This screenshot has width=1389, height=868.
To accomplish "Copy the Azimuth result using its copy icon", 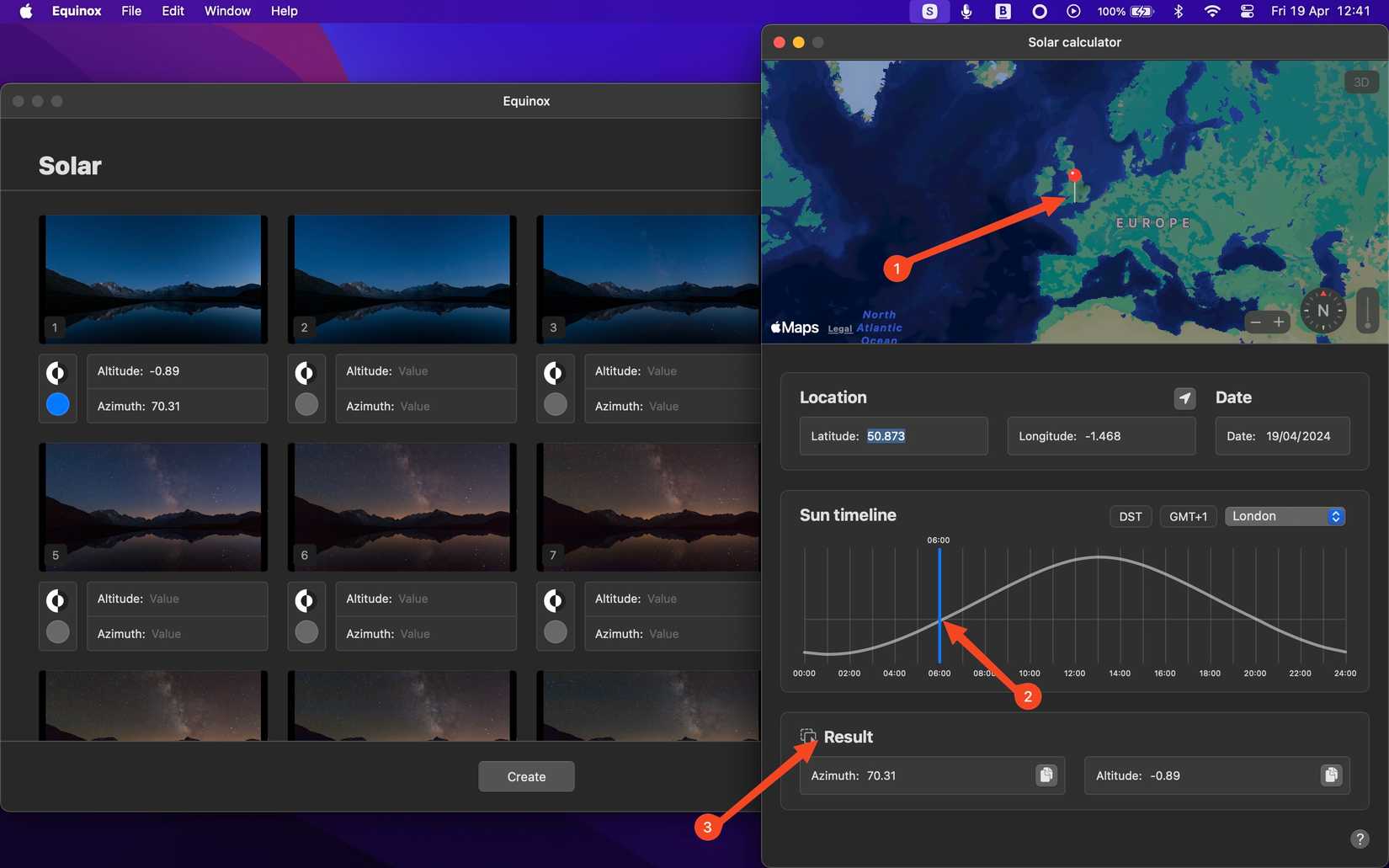I will (x=1046, y=775).
